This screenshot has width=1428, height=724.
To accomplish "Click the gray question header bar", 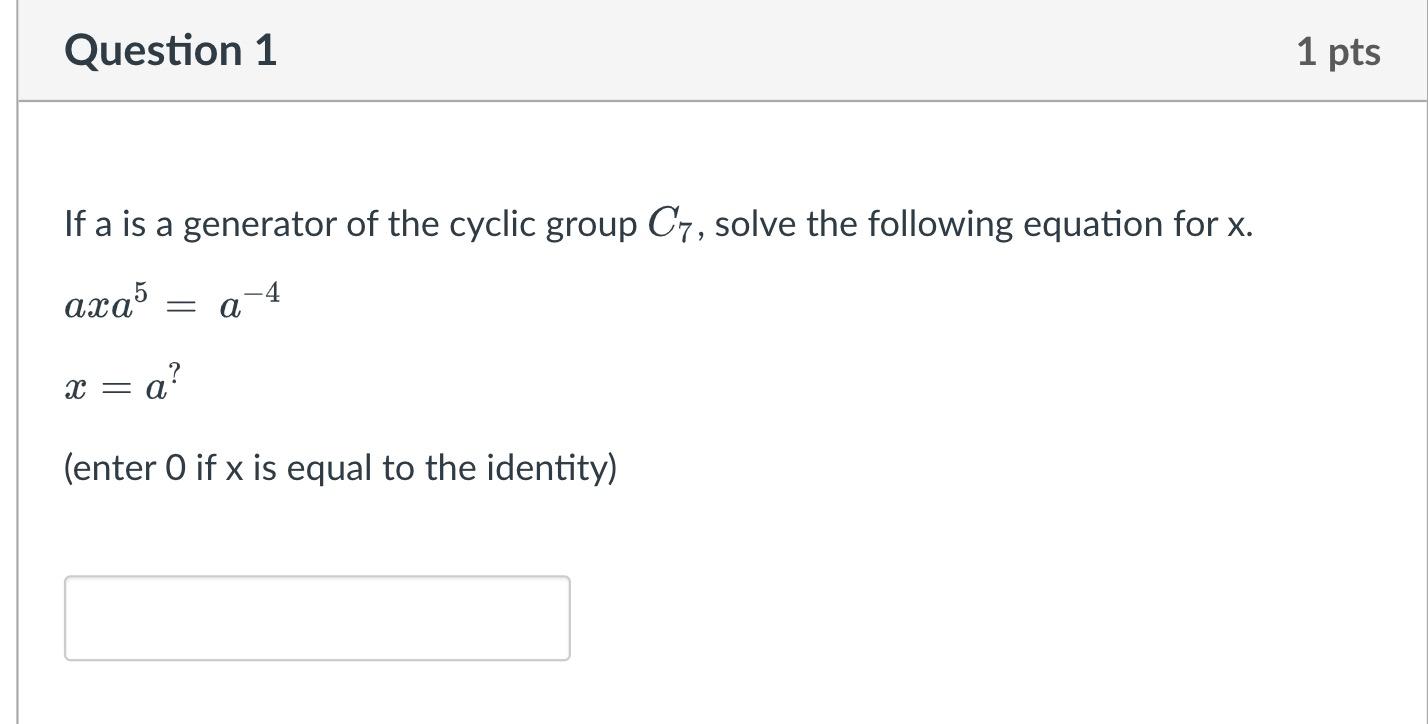I will pyautogui.click(x=722, y=50).
